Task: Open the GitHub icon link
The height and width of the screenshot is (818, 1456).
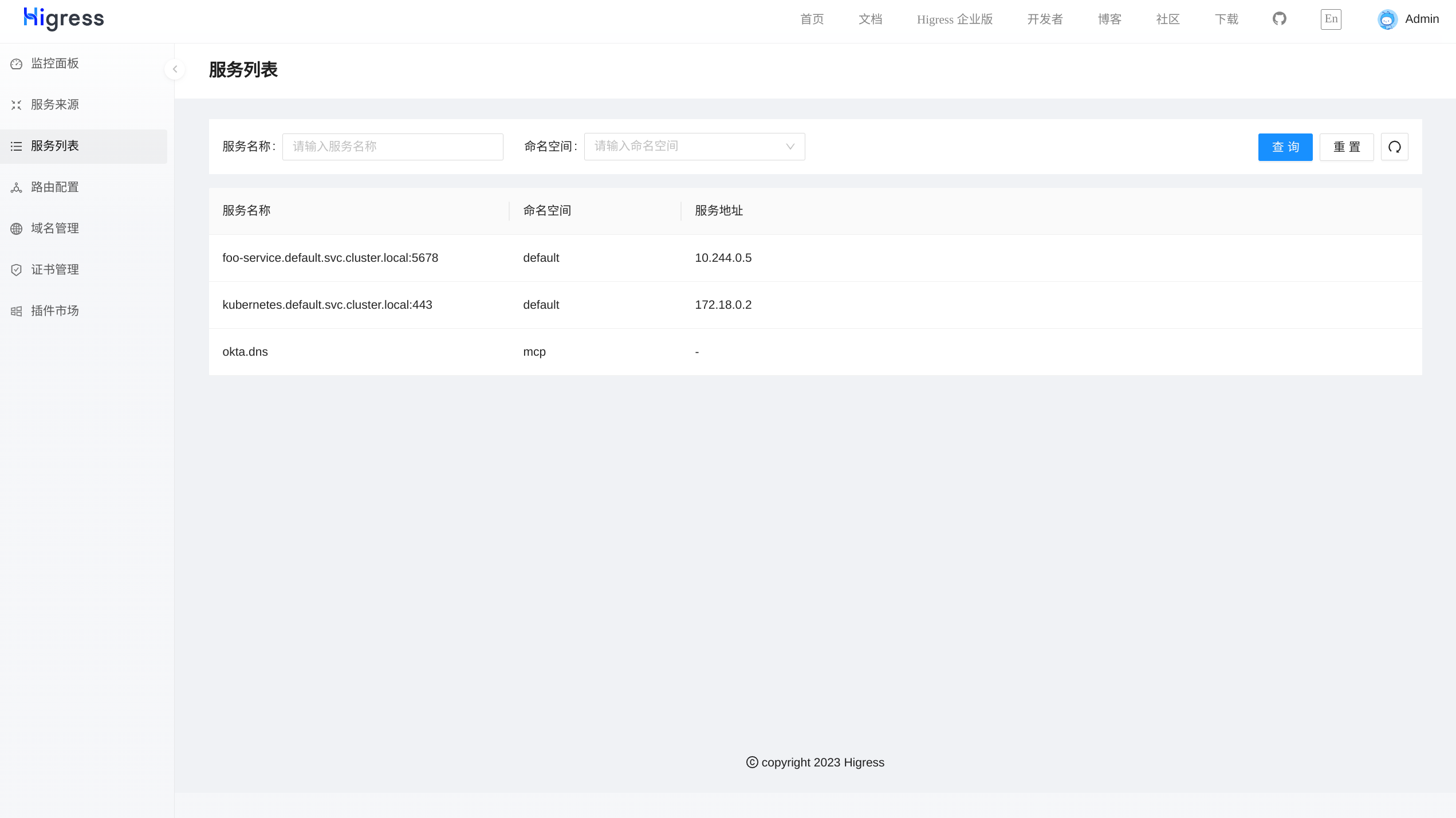Action: (x=1279, y=19)
